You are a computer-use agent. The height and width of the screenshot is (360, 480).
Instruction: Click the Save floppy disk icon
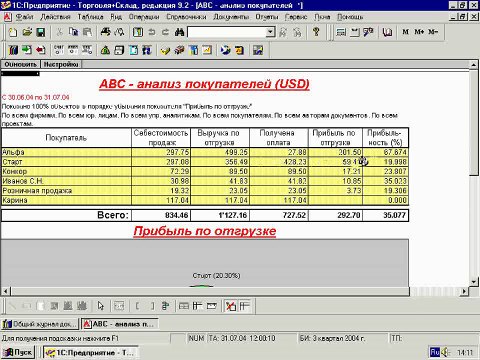(x=41, y=32)
